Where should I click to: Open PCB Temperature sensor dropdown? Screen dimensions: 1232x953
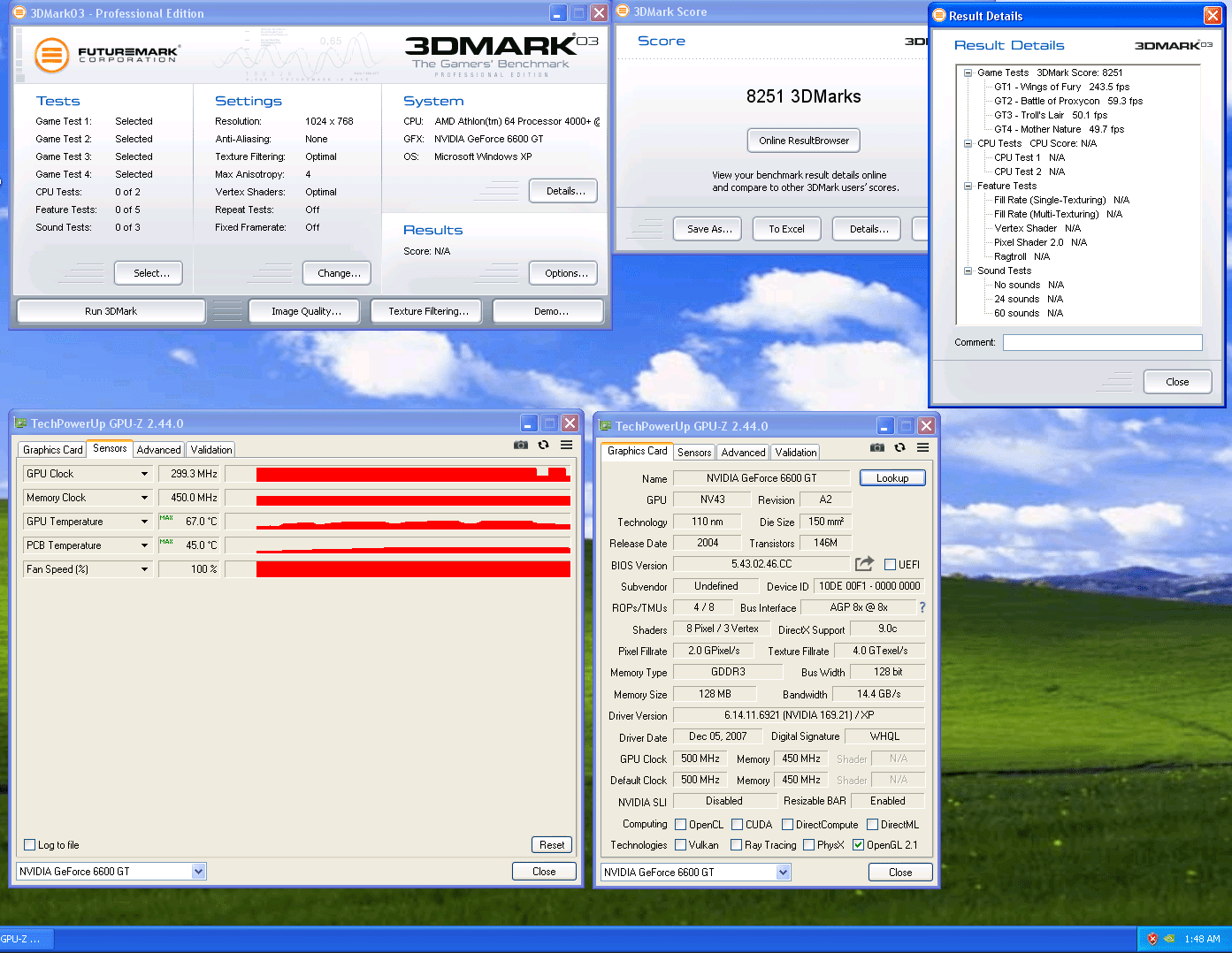[144, 545]
